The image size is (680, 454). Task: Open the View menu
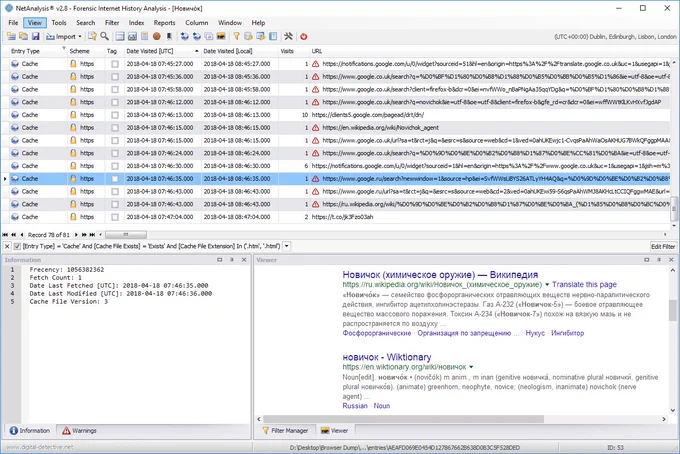tap(35, 23)
